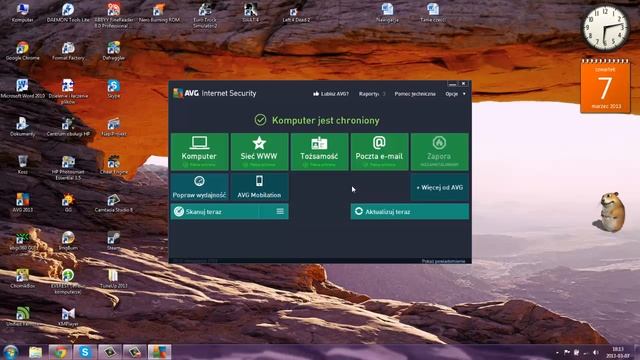This screenshot has width=640, height=360.
Task: Click Więcej od AVG tile
Action: point(439,187)
